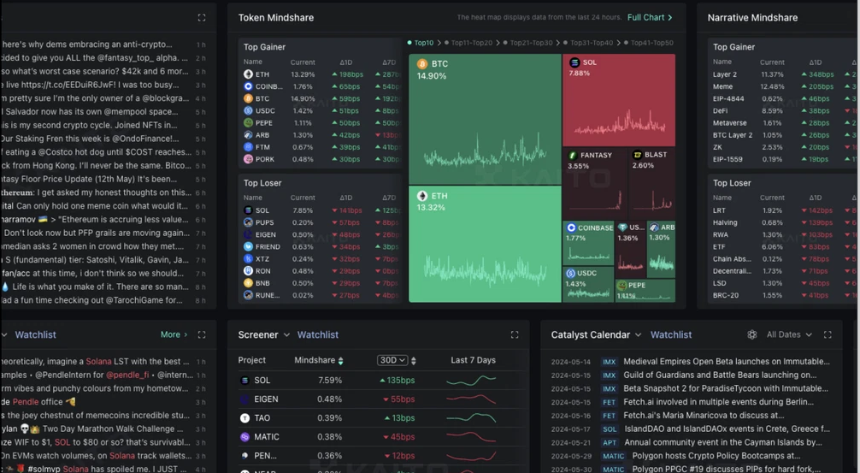Open Catalyst Calendar settings gear
The image size is (860, 473).
point(752,335)
